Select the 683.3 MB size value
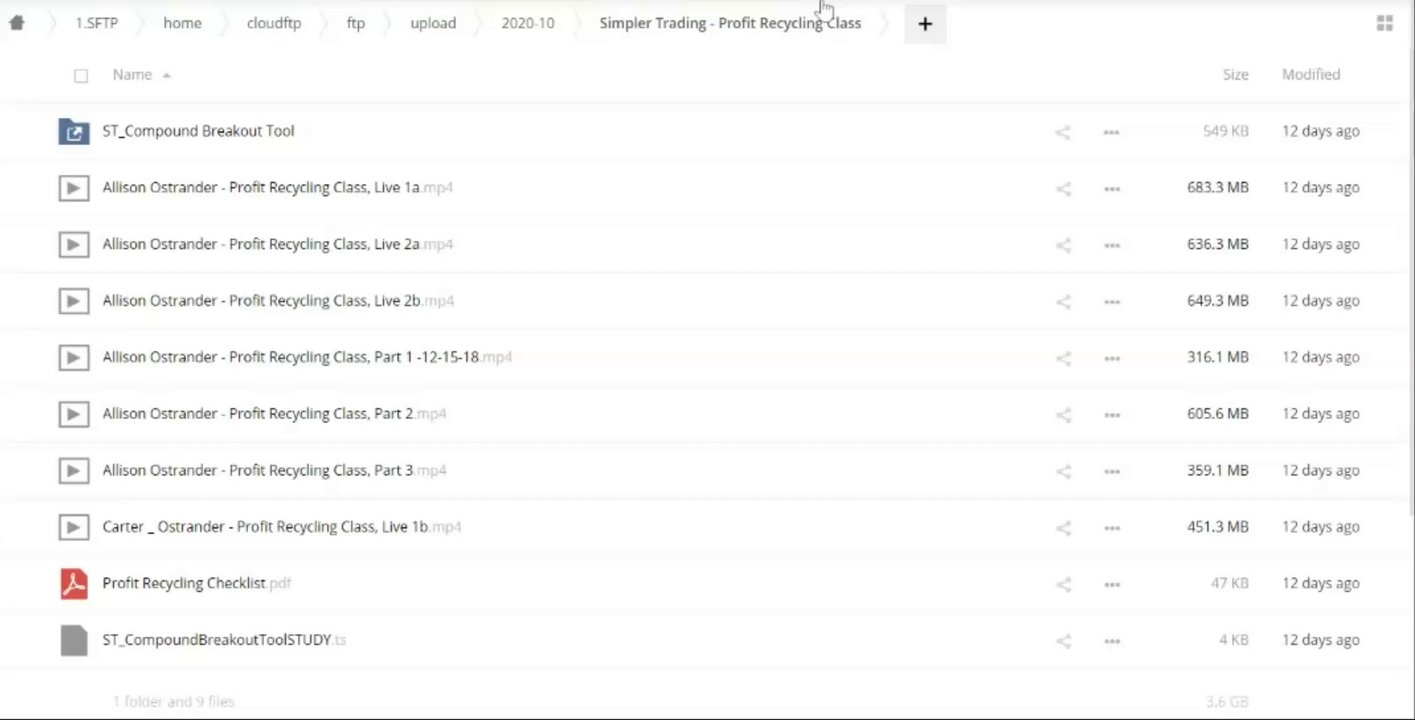The image size is (1415, 720). 1218,188
